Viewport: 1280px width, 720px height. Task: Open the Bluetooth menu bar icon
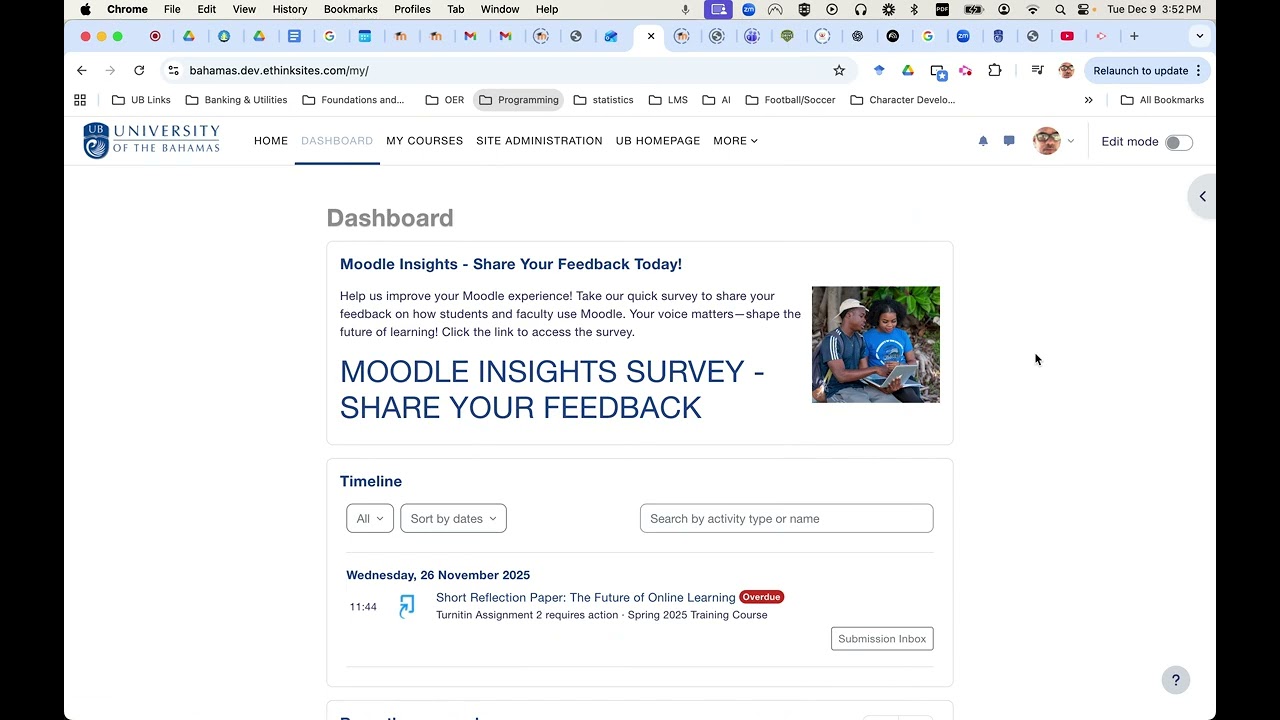(914, 9)
